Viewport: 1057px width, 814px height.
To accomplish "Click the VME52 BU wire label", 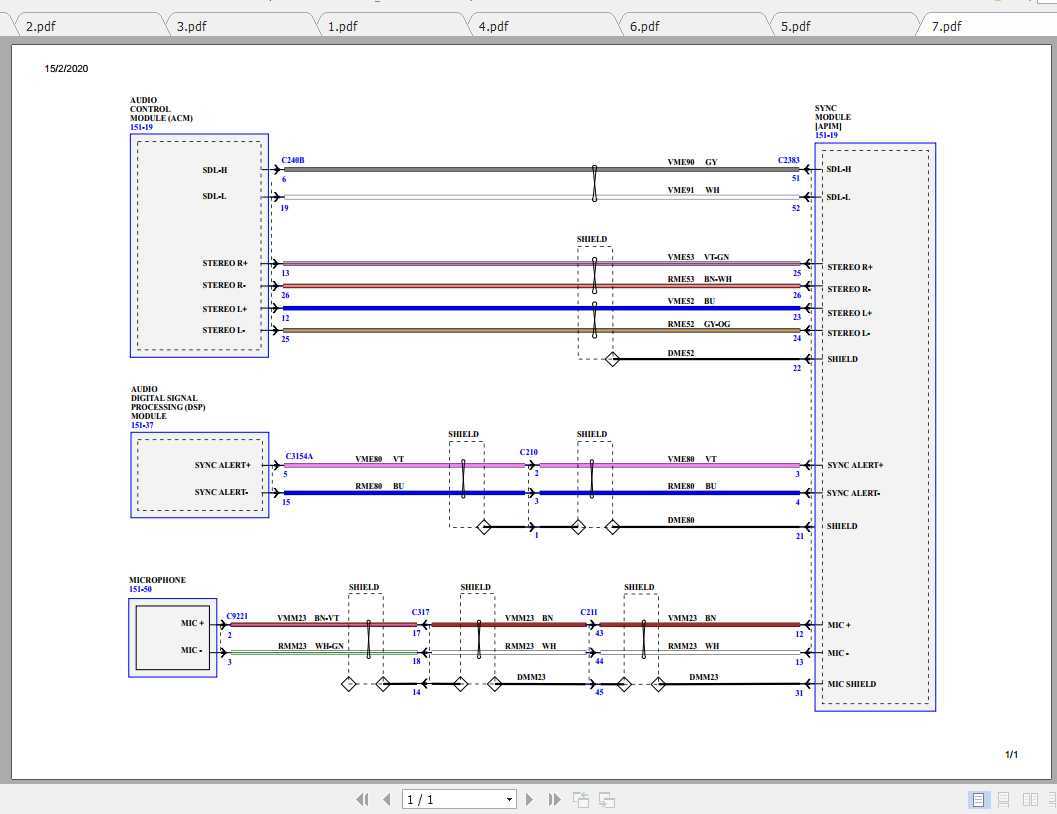I will click(x=692, y=301).
